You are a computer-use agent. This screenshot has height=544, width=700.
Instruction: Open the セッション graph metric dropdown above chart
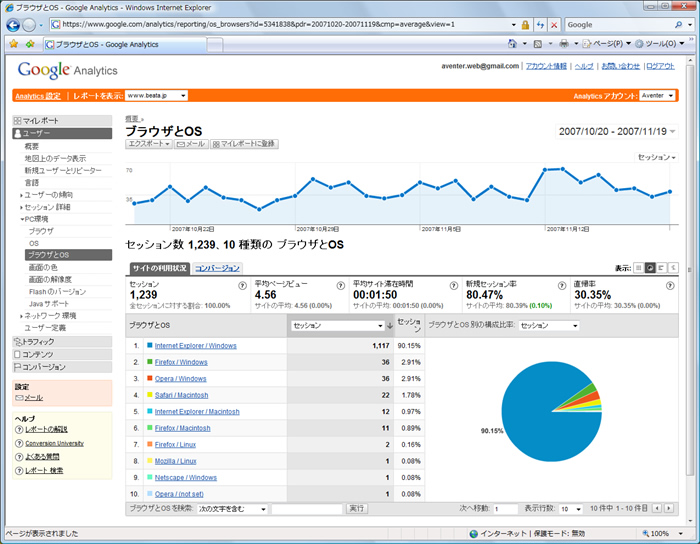click(656, 157)
